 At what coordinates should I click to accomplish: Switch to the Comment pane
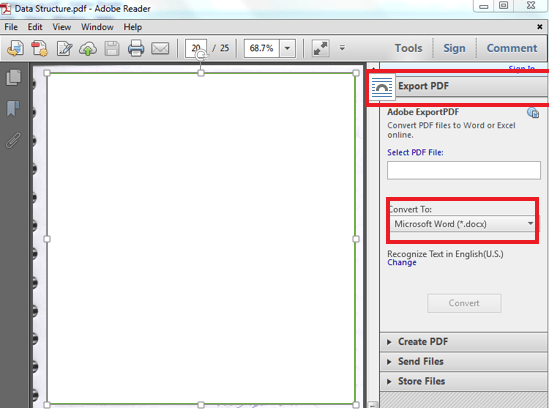point(512,48)
